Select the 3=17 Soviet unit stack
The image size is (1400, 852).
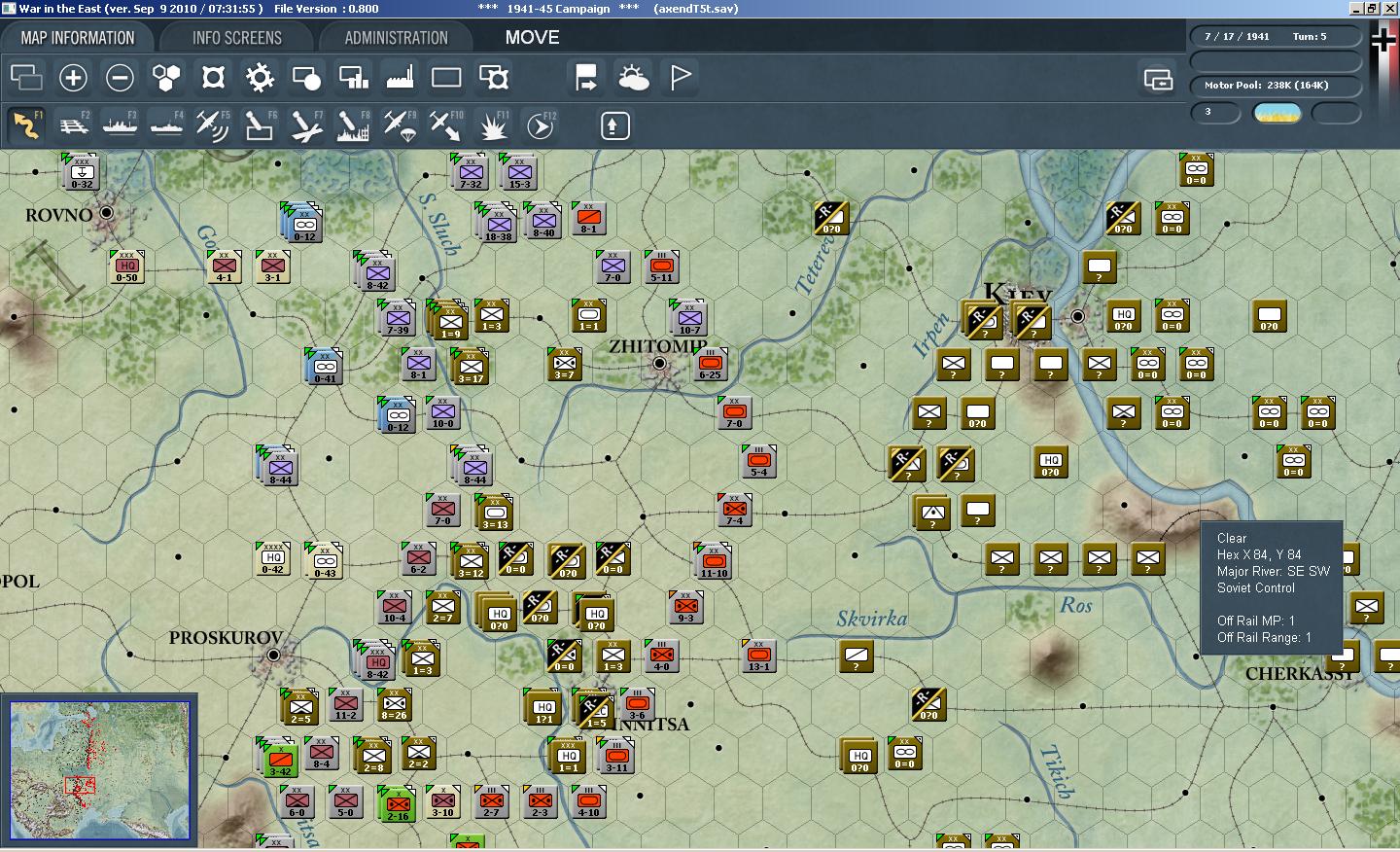pos(471,367)
